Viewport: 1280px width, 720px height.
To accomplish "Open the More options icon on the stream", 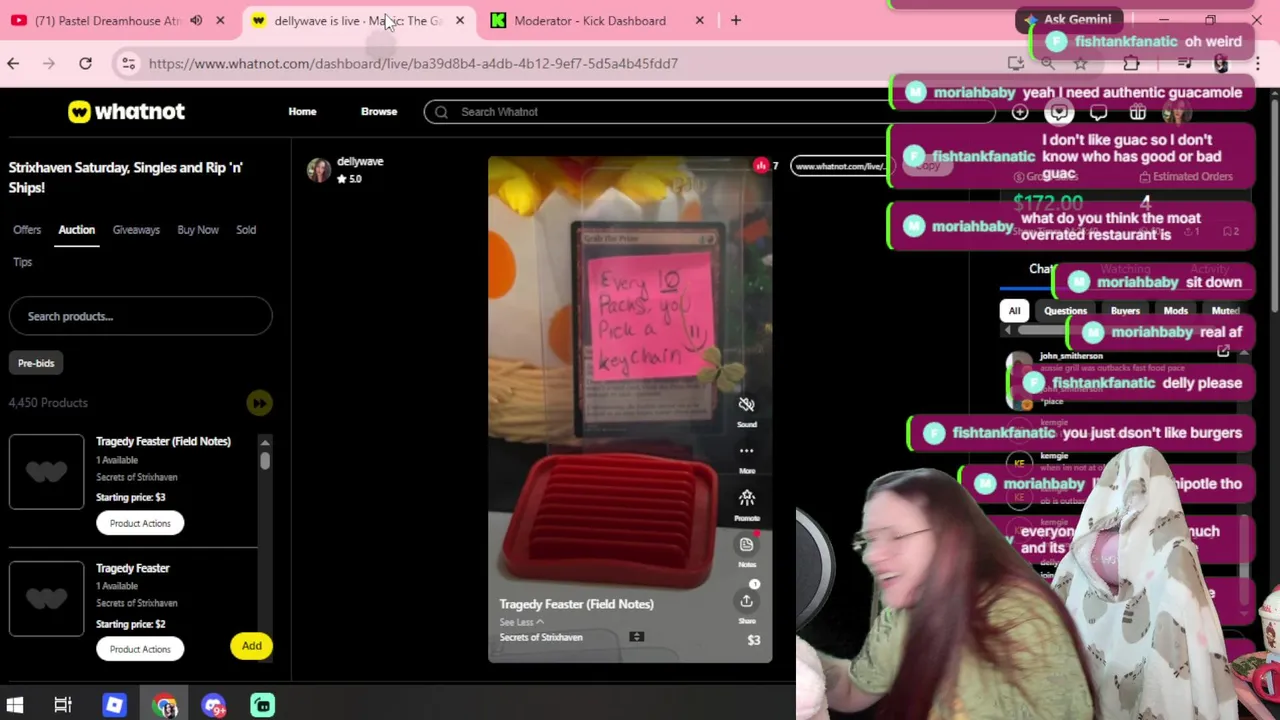I will (746, 451).
